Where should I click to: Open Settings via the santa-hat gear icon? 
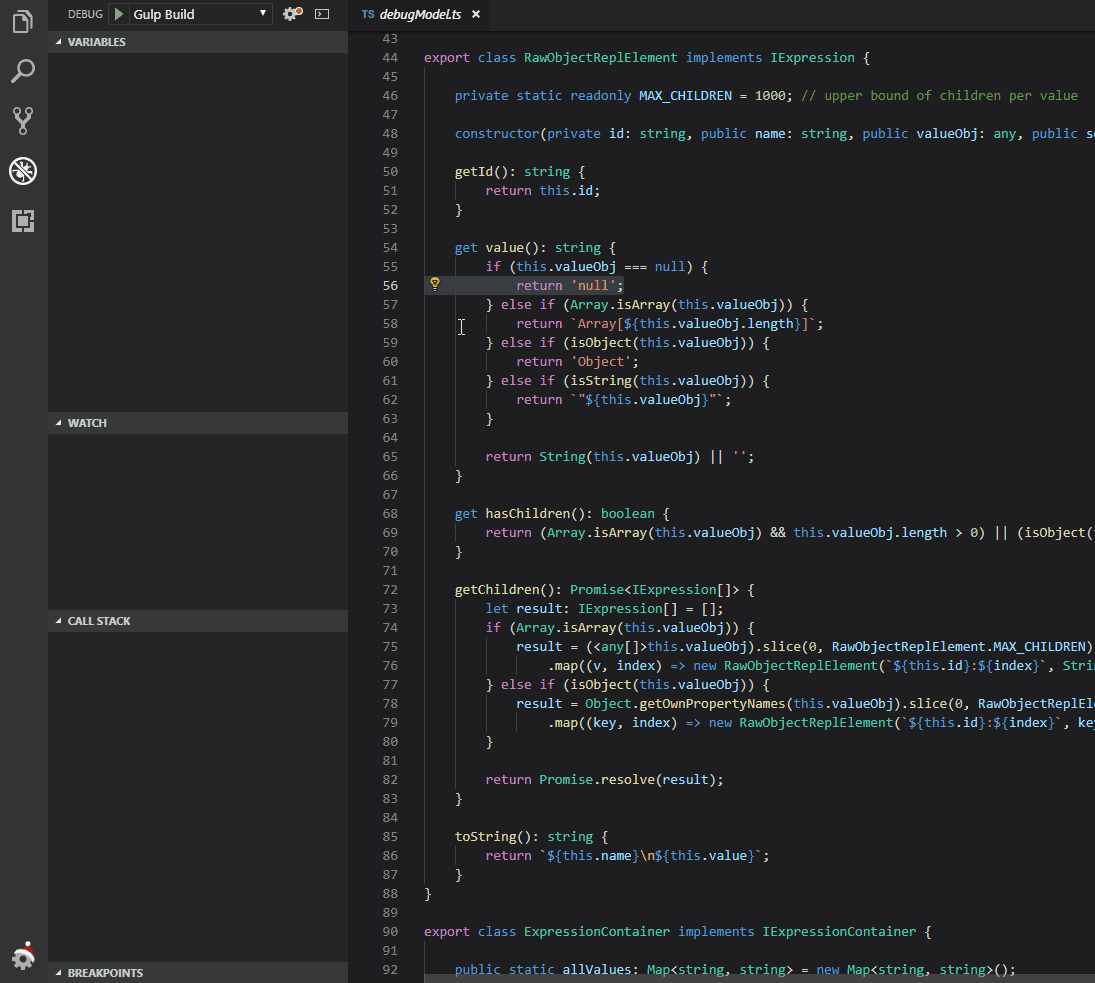pos(22,957)
